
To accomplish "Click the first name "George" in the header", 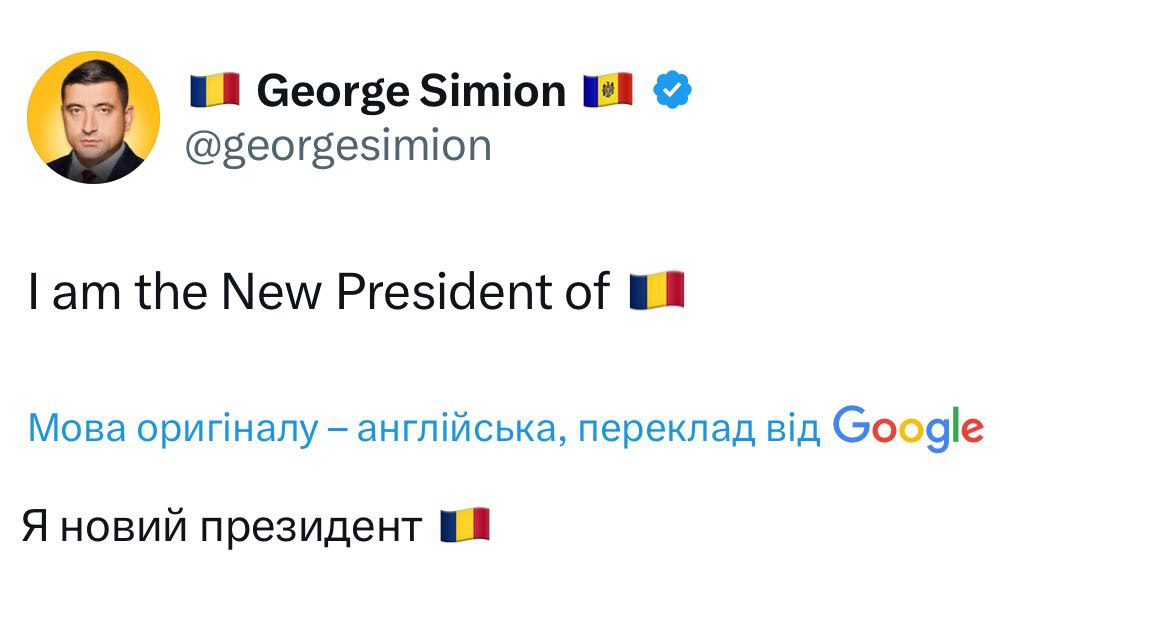I will pos(332,92).
